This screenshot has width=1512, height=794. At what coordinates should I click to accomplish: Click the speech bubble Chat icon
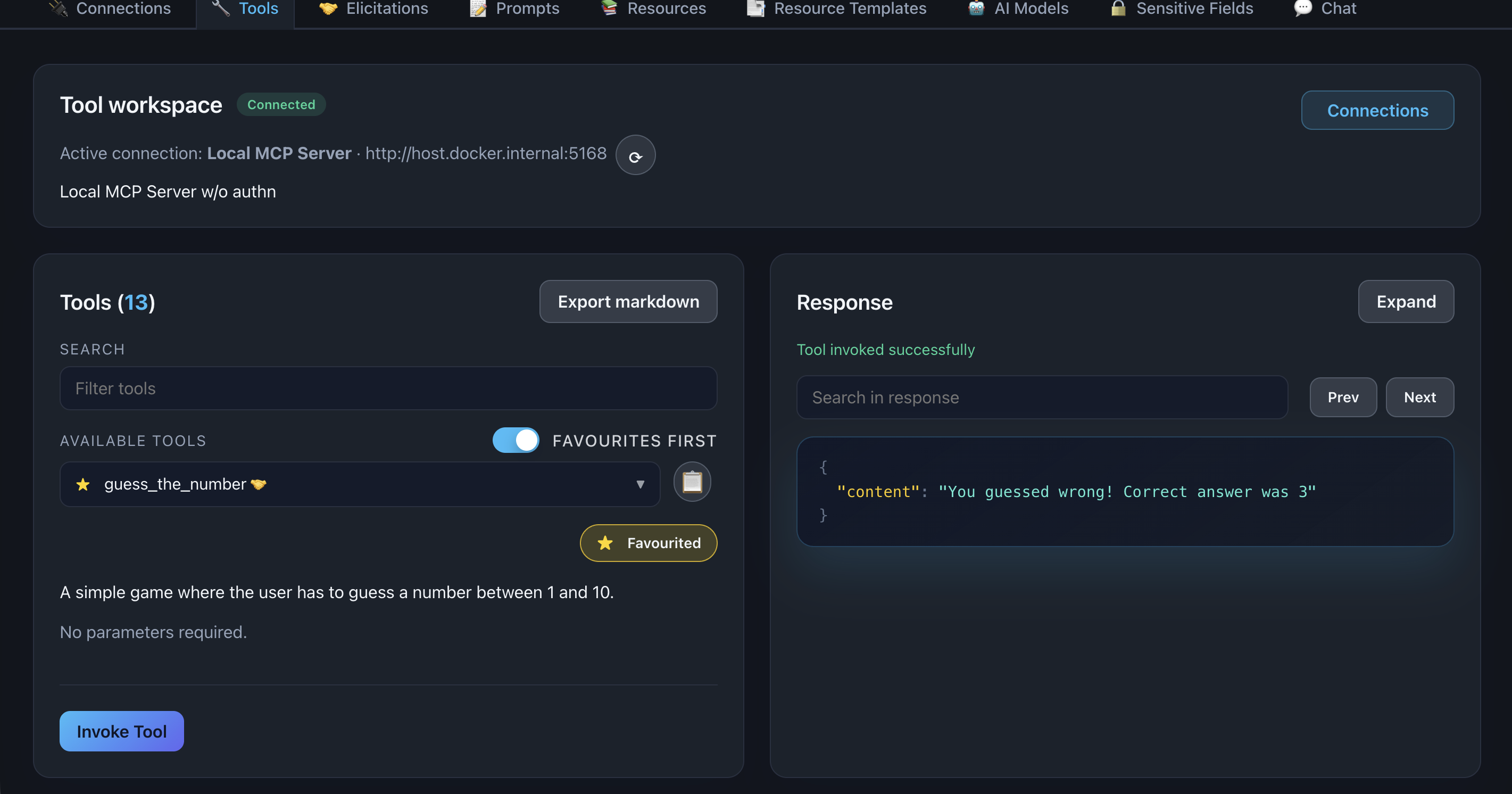pyautogui.click(x=1302, y=8)
